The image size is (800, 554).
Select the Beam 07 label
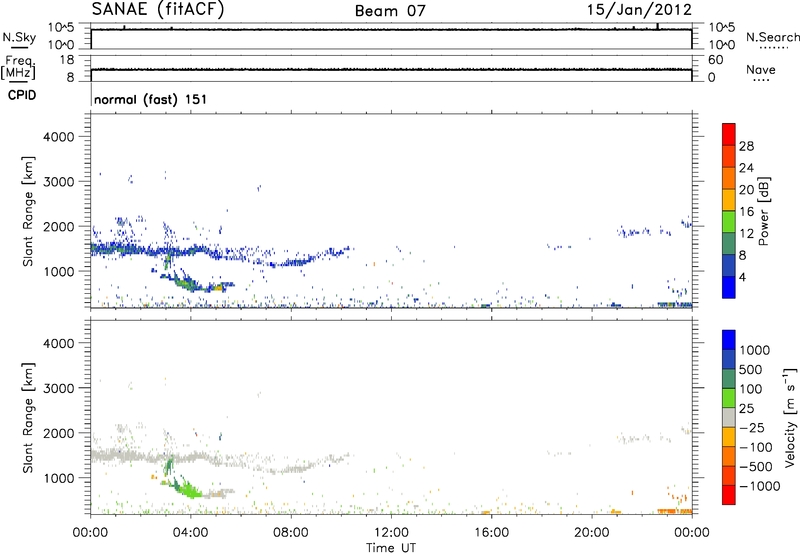click(390, 11)
